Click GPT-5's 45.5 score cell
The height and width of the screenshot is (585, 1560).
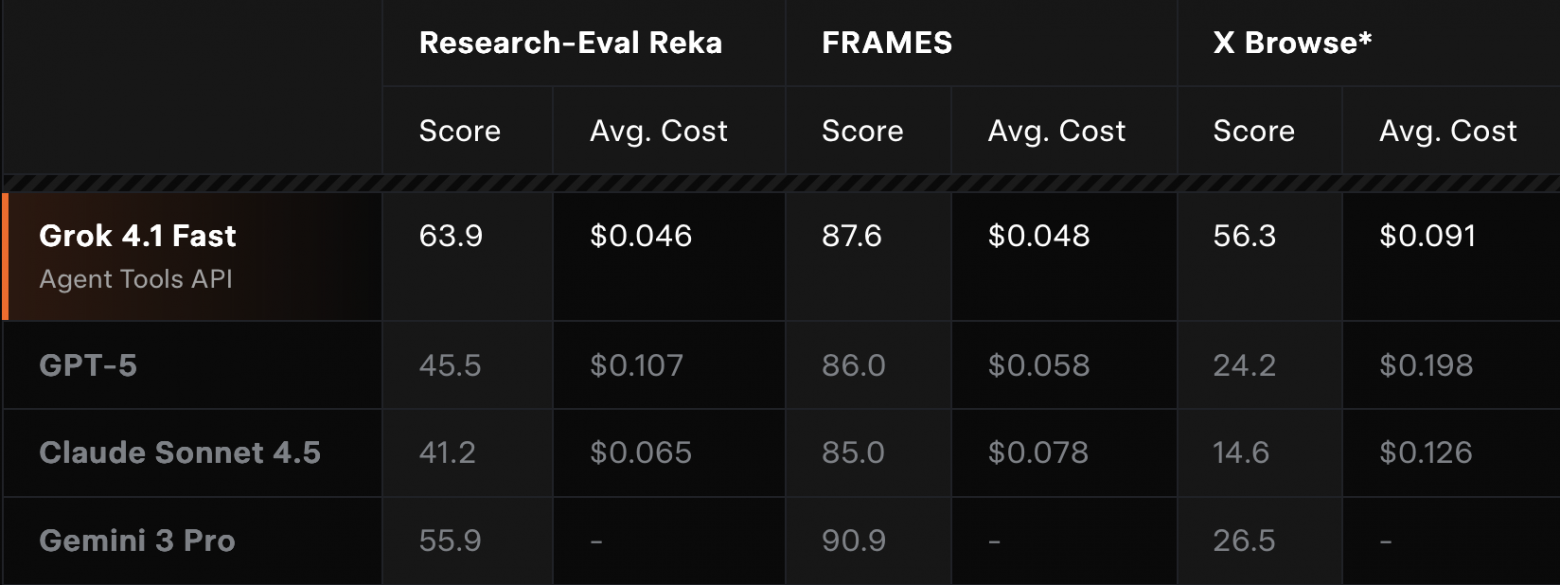pos(450,365)
